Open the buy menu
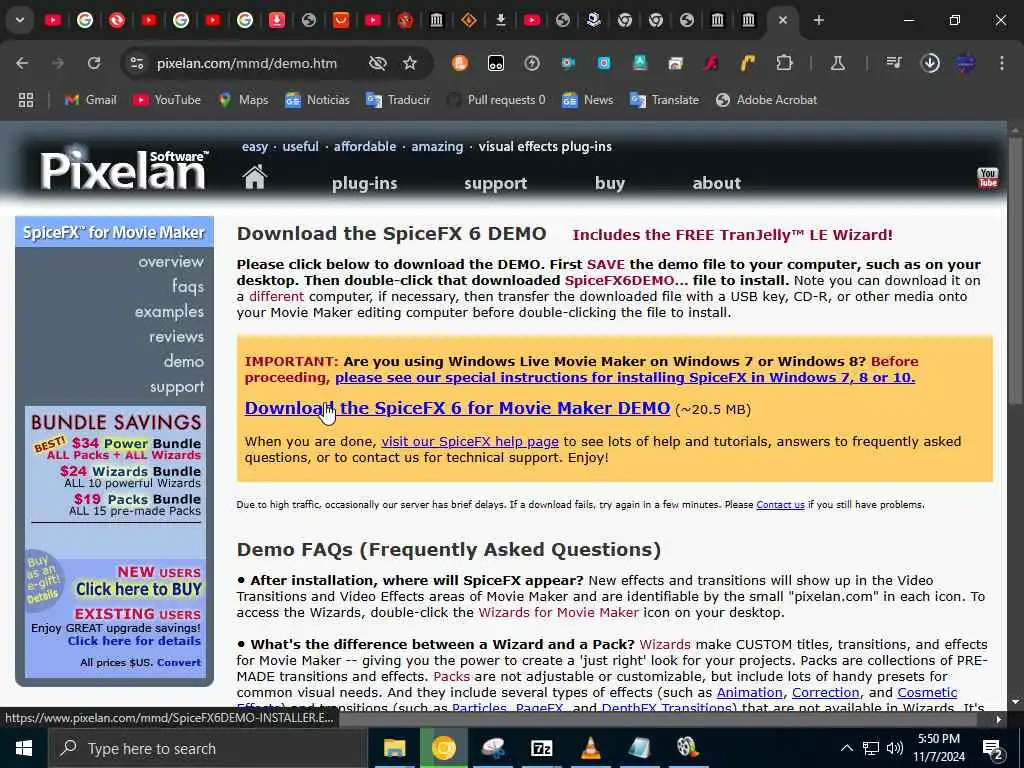Viewport: 1024px width, 768px height. pyautogui.click(x=610, y=184)
